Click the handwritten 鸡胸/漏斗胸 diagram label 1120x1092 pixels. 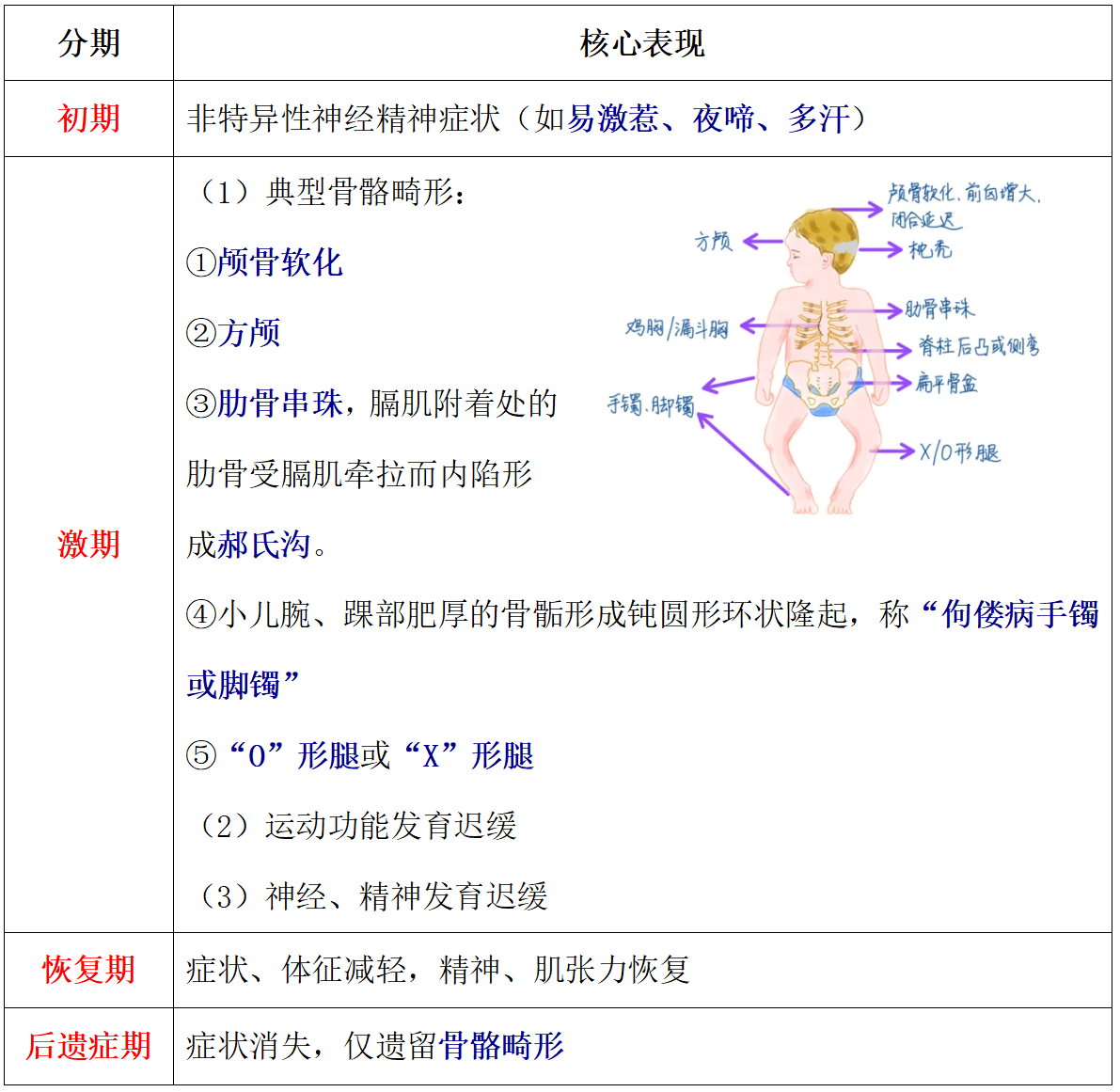[677, 328]
